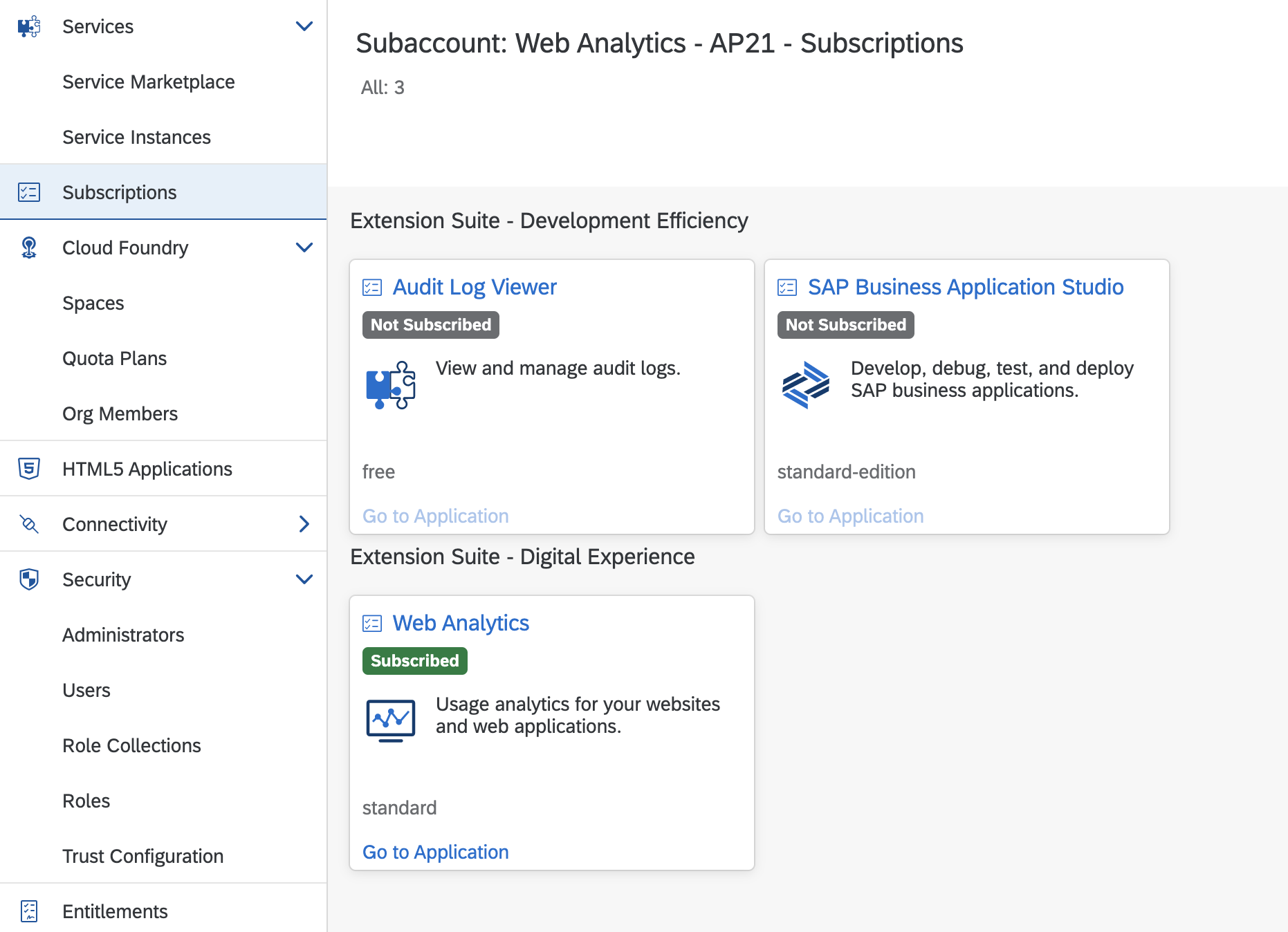Image resolution: width=1288 pixels, height=932 pixels.
Task: Collapse the Security section chevron
Action: coord(304,579)
